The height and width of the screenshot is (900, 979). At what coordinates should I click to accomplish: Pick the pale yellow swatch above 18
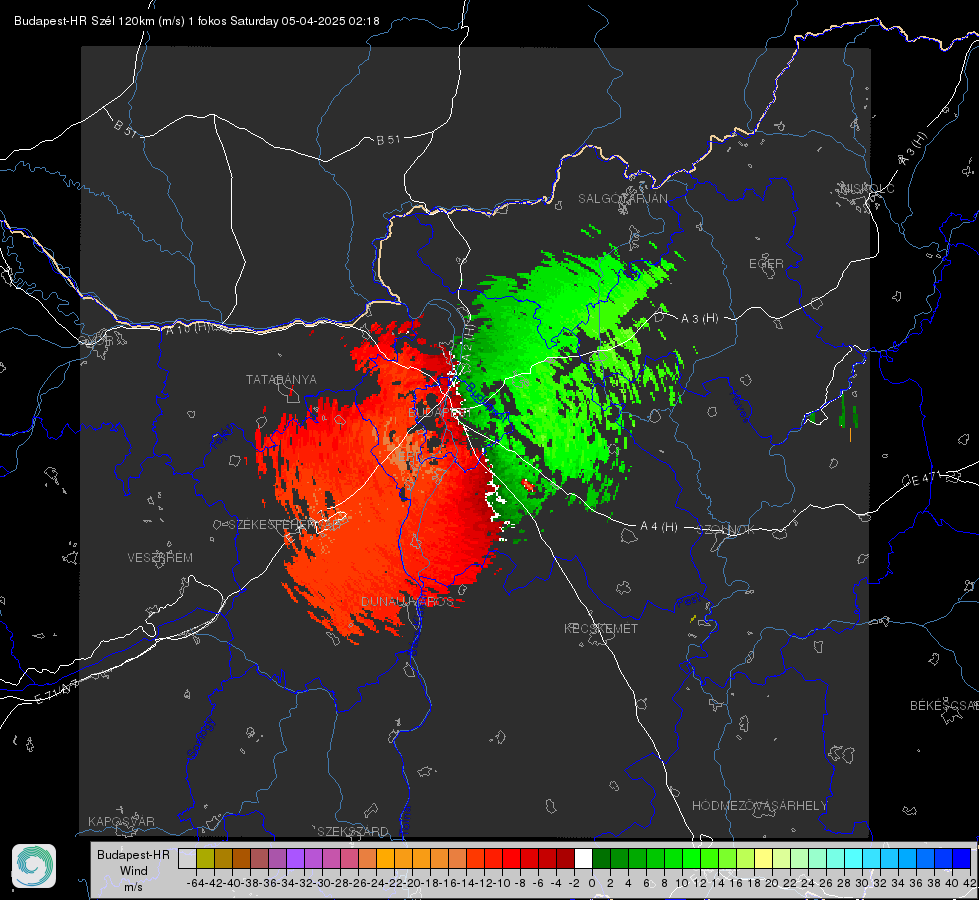click(764, 858)
